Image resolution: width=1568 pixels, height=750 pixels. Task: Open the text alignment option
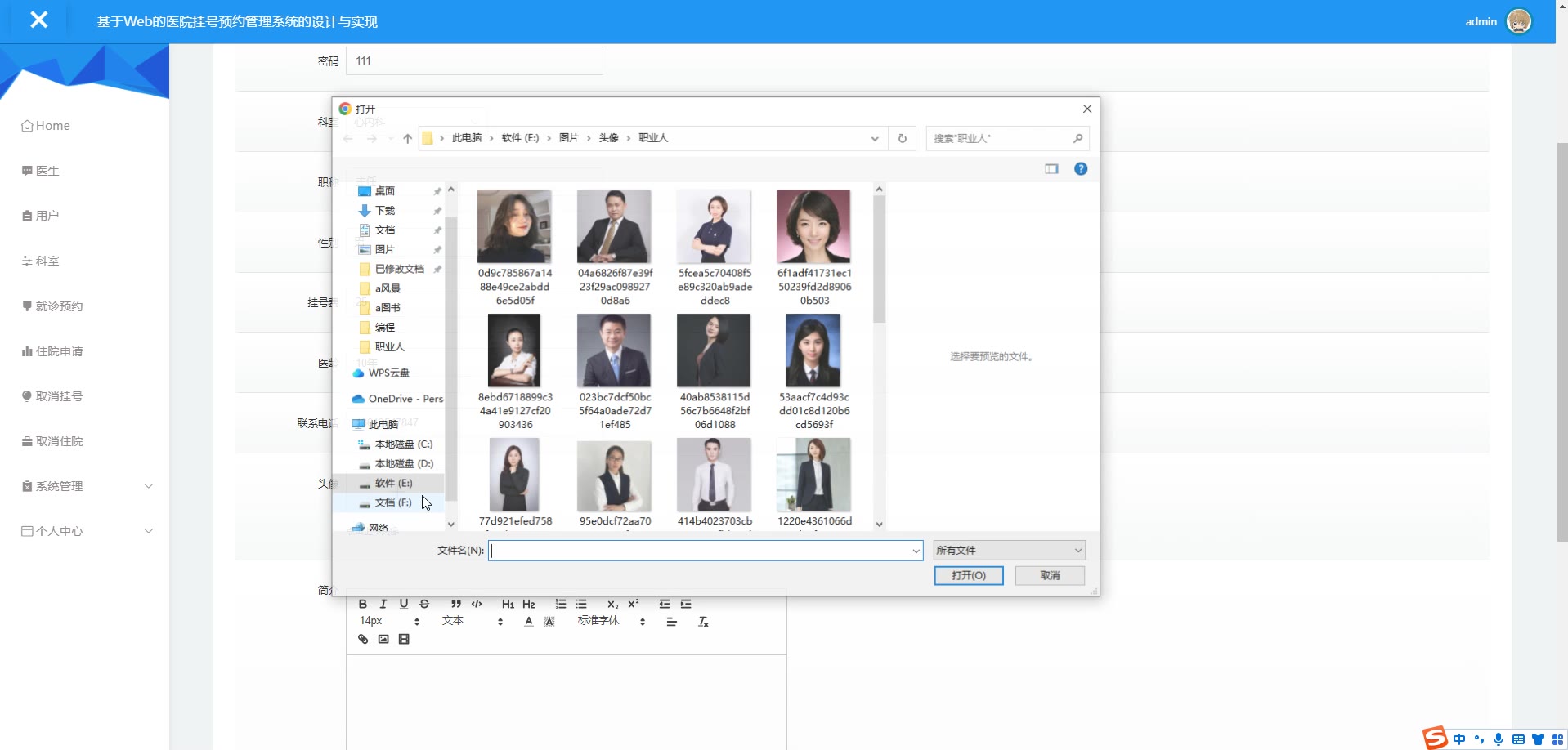coord(671,622)
